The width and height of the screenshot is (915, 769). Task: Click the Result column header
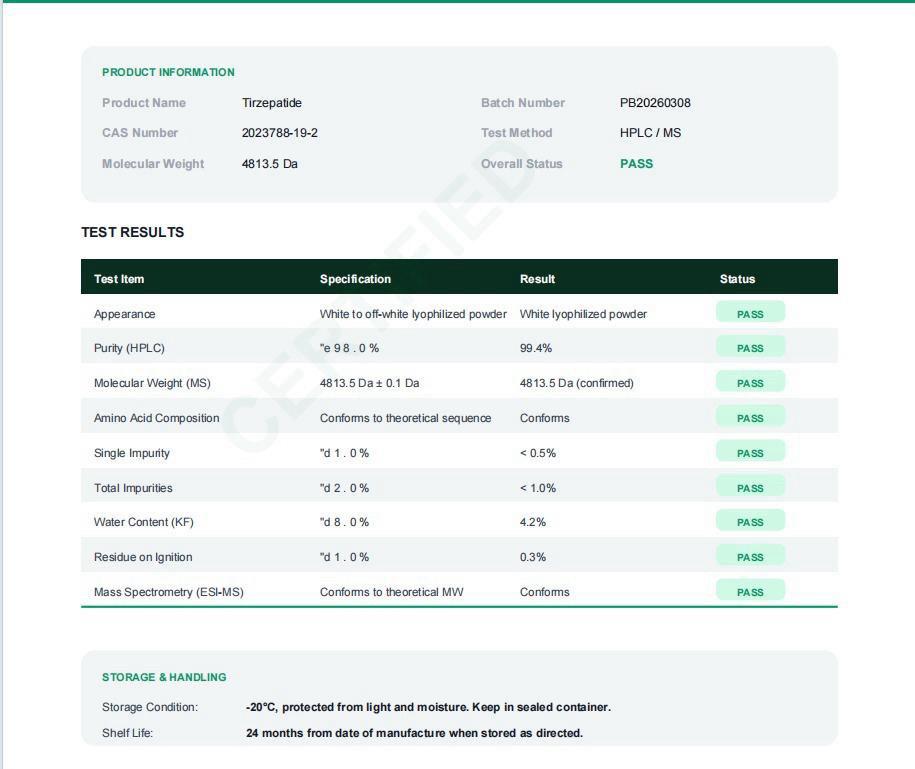537,279
